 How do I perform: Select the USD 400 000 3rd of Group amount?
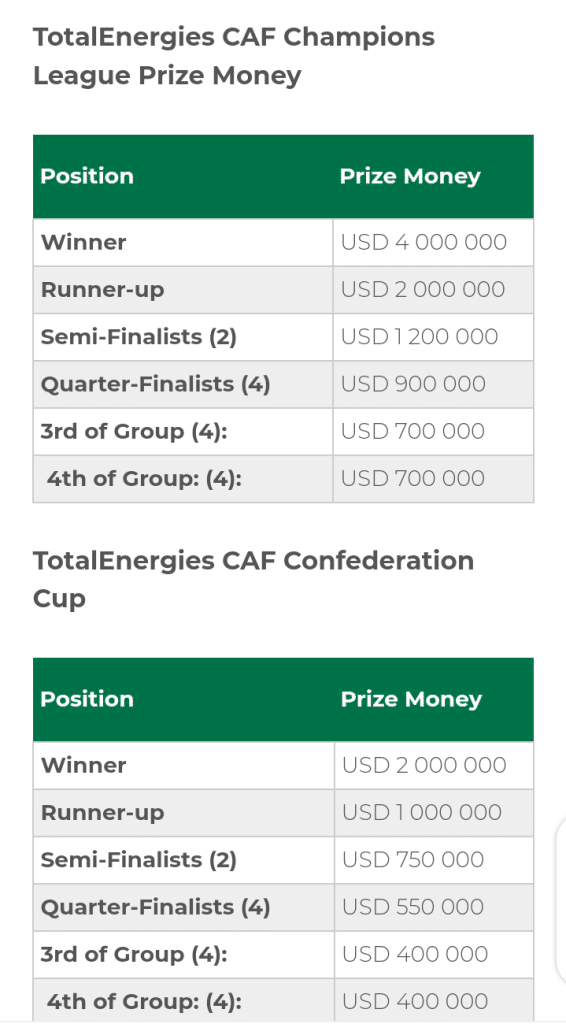click(415, 954)
